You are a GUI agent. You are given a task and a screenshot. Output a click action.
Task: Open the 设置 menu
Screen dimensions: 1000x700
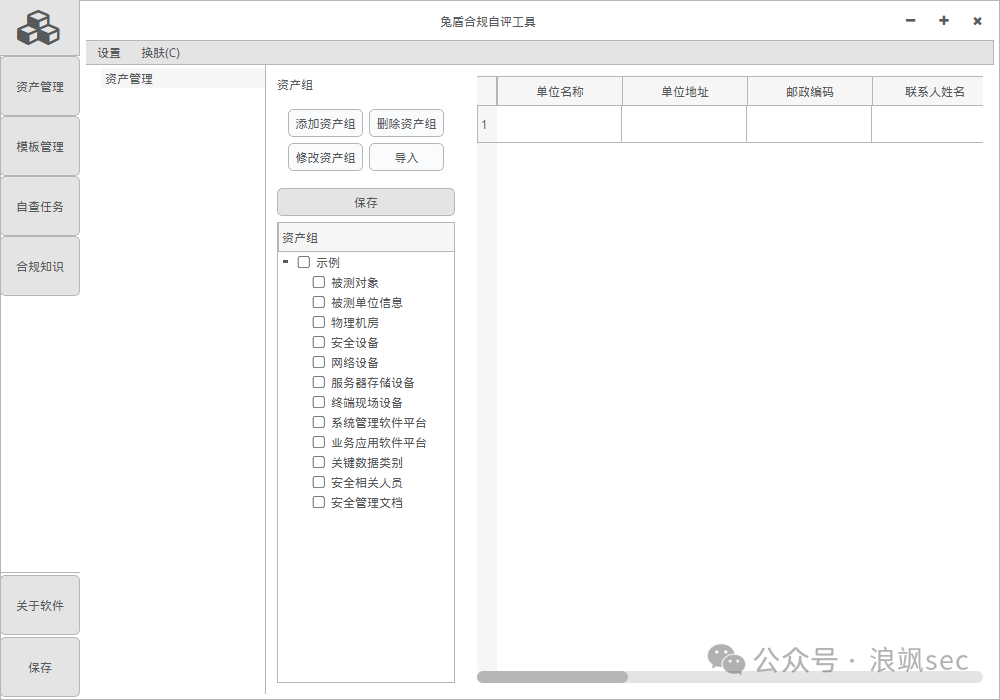click(x=108, y=53)
